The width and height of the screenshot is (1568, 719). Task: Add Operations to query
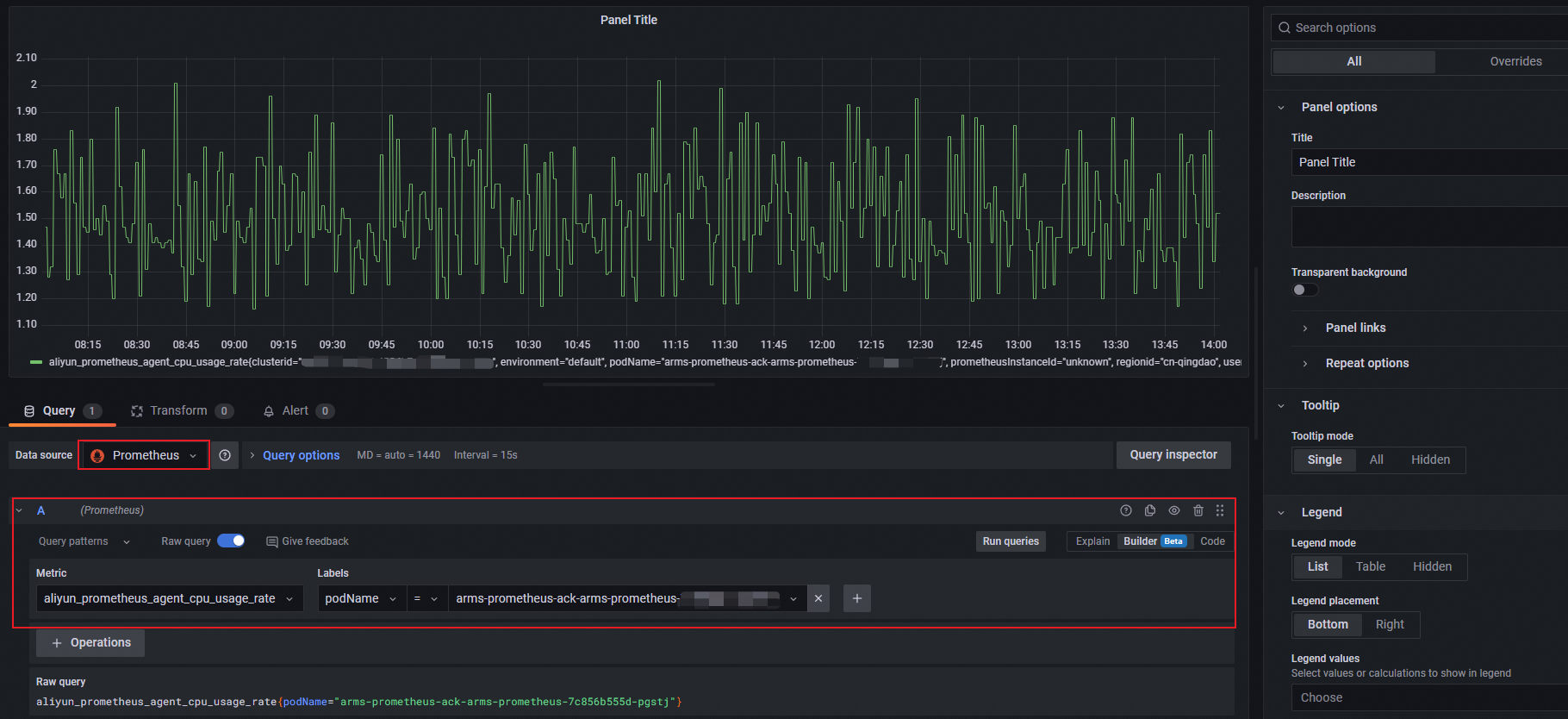[x=90, y=642]
